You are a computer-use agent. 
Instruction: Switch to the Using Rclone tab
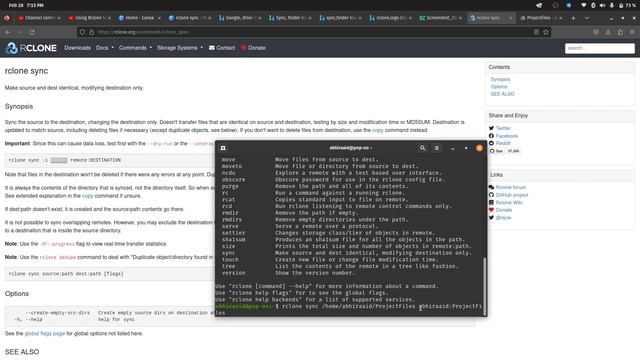click(x=89, y=18)
